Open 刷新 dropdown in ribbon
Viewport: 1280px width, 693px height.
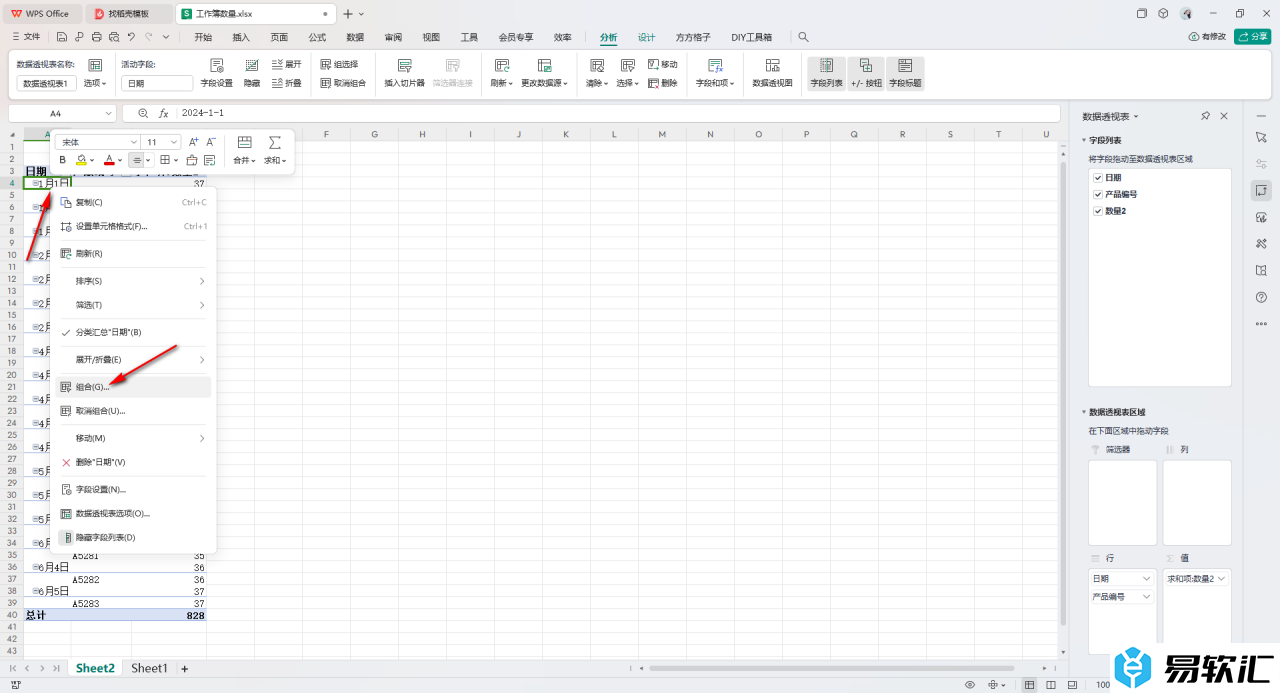click(x=502, y=83)
